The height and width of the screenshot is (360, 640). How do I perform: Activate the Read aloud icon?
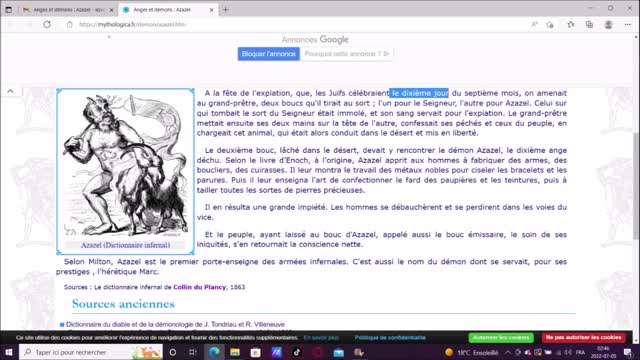[534, 24]
